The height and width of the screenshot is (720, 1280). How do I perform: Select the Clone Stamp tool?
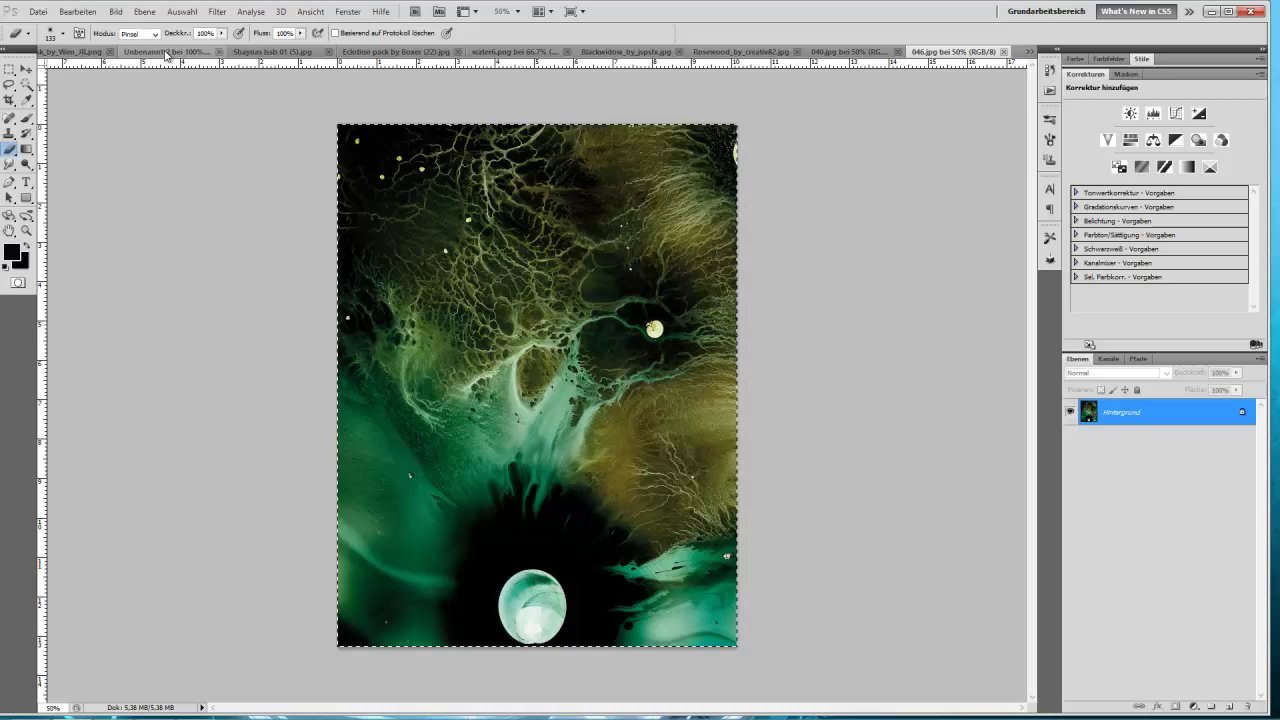coord(9,133)
